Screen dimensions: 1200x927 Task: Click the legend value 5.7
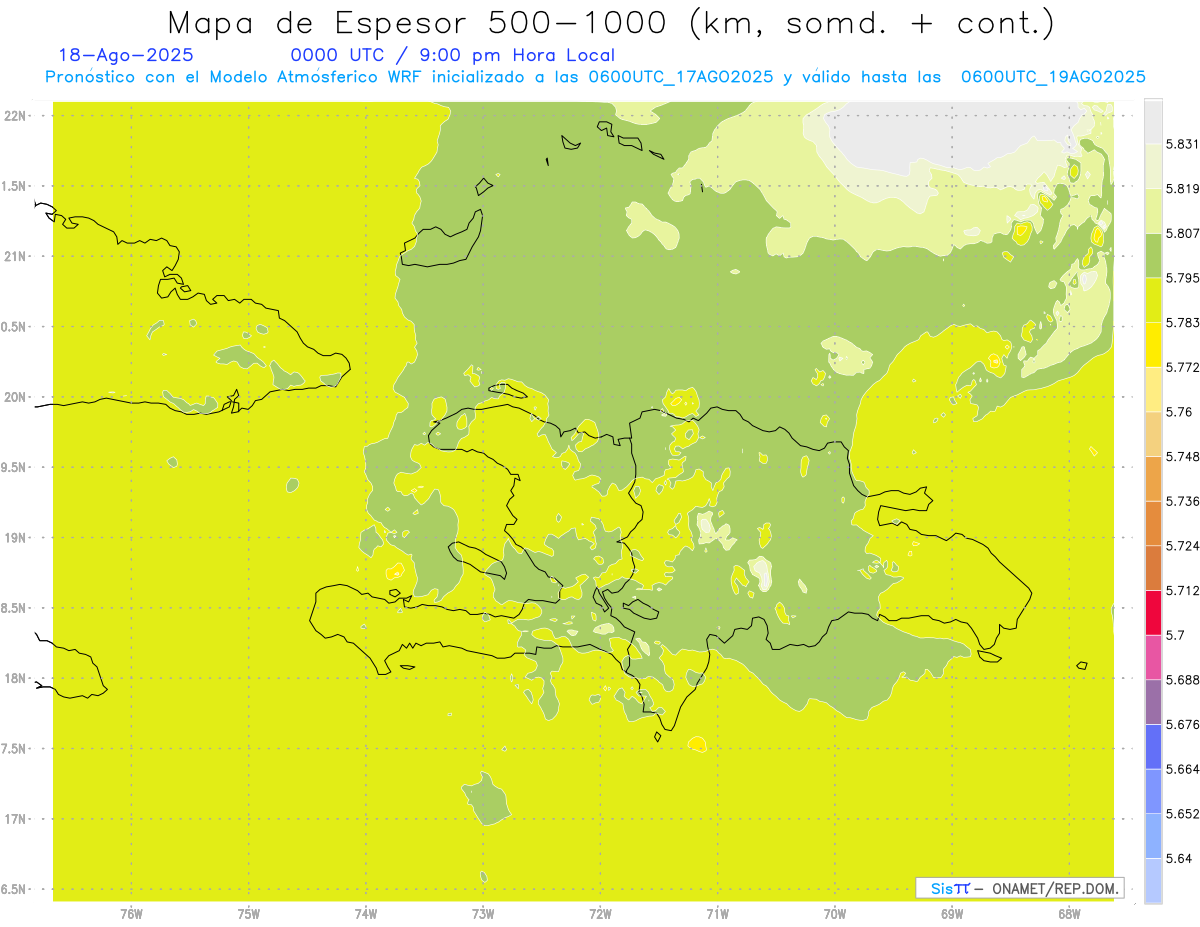(1175, 635)
